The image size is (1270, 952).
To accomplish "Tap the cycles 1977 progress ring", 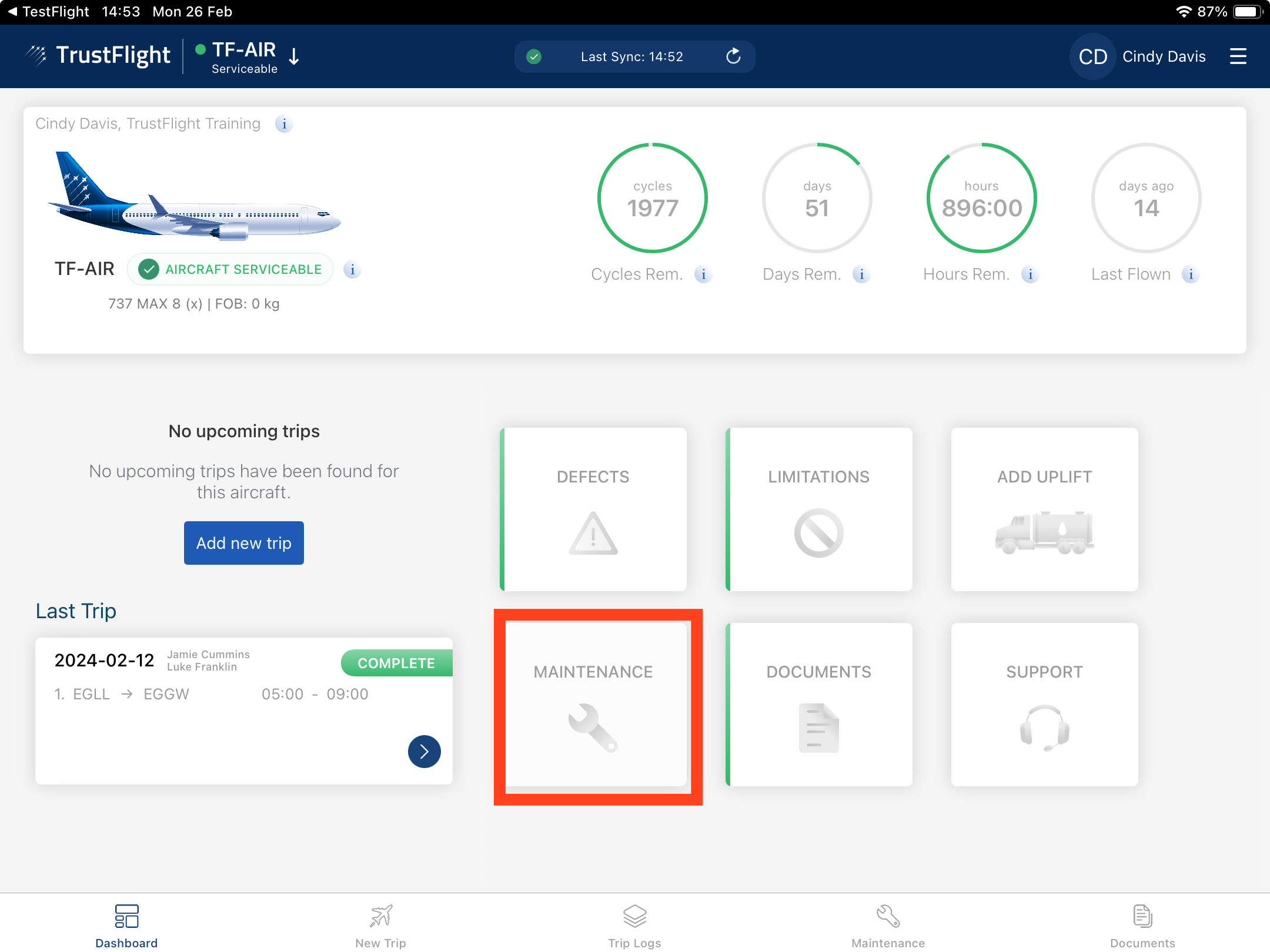I will coord(653,198).
